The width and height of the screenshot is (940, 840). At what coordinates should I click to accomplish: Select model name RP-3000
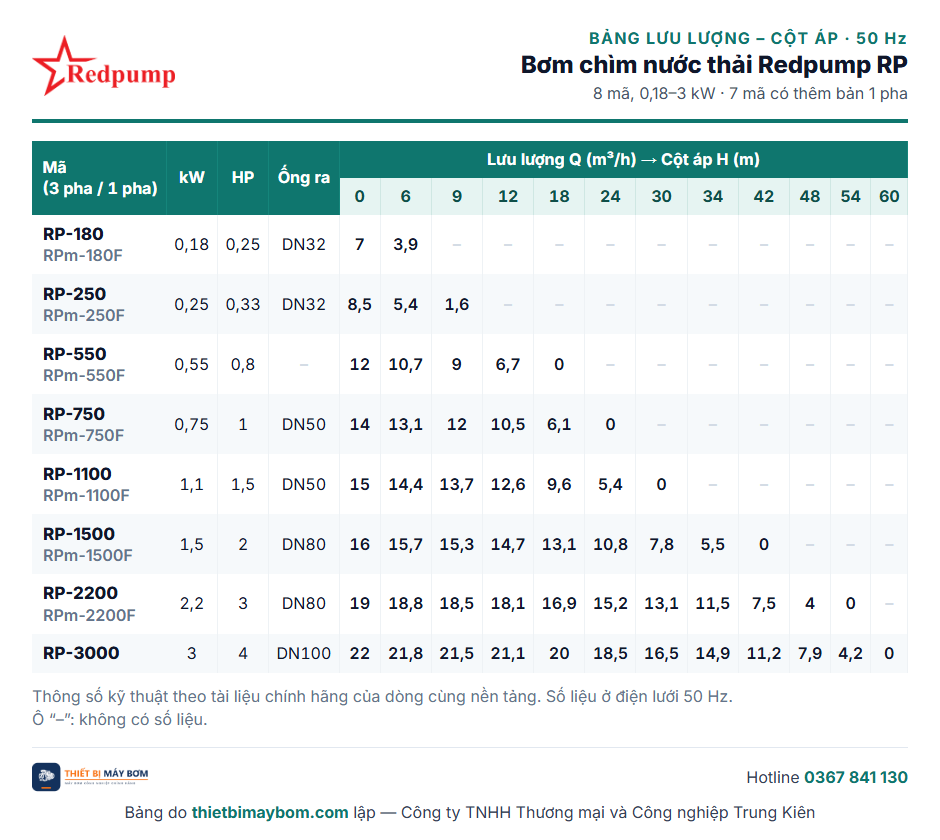click(x=81, y=653)
